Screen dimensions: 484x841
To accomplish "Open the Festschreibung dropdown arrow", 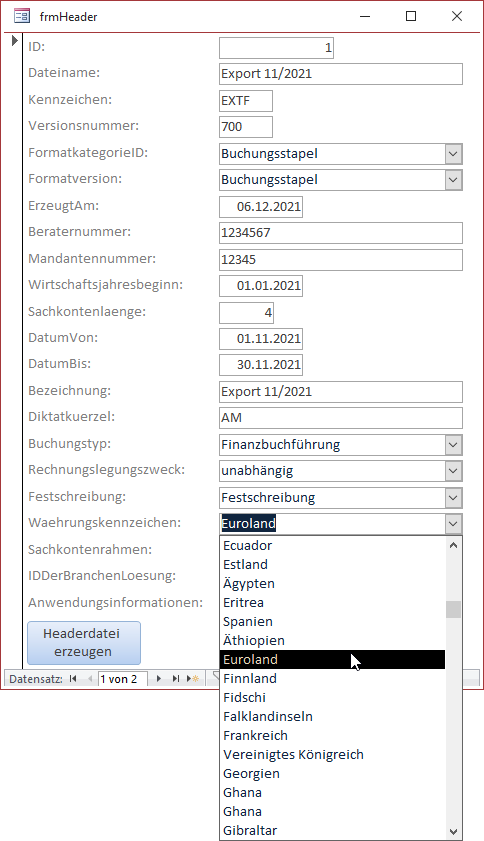I will coord(453,498).
